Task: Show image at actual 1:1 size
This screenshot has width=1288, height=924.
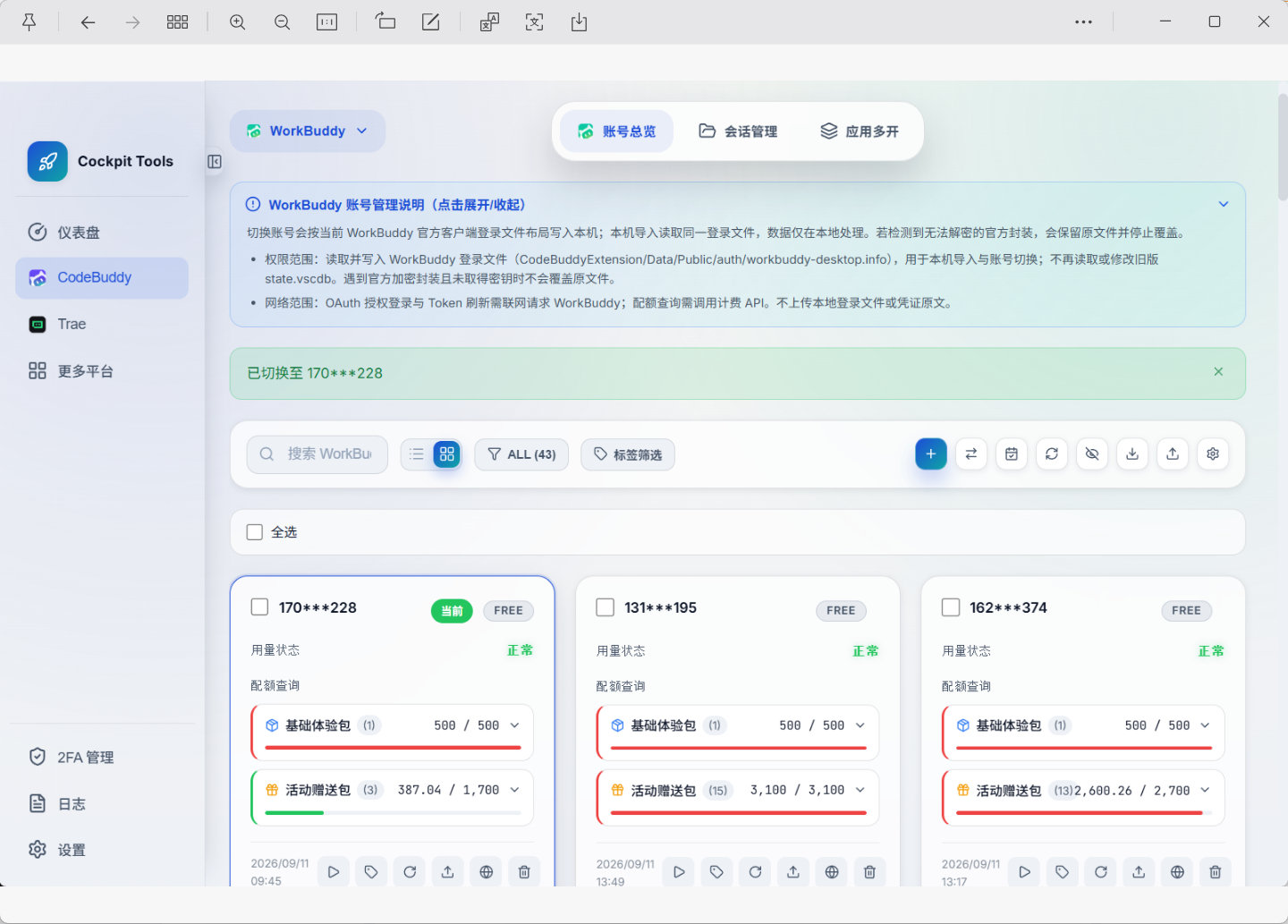Action: coord(326,22)
